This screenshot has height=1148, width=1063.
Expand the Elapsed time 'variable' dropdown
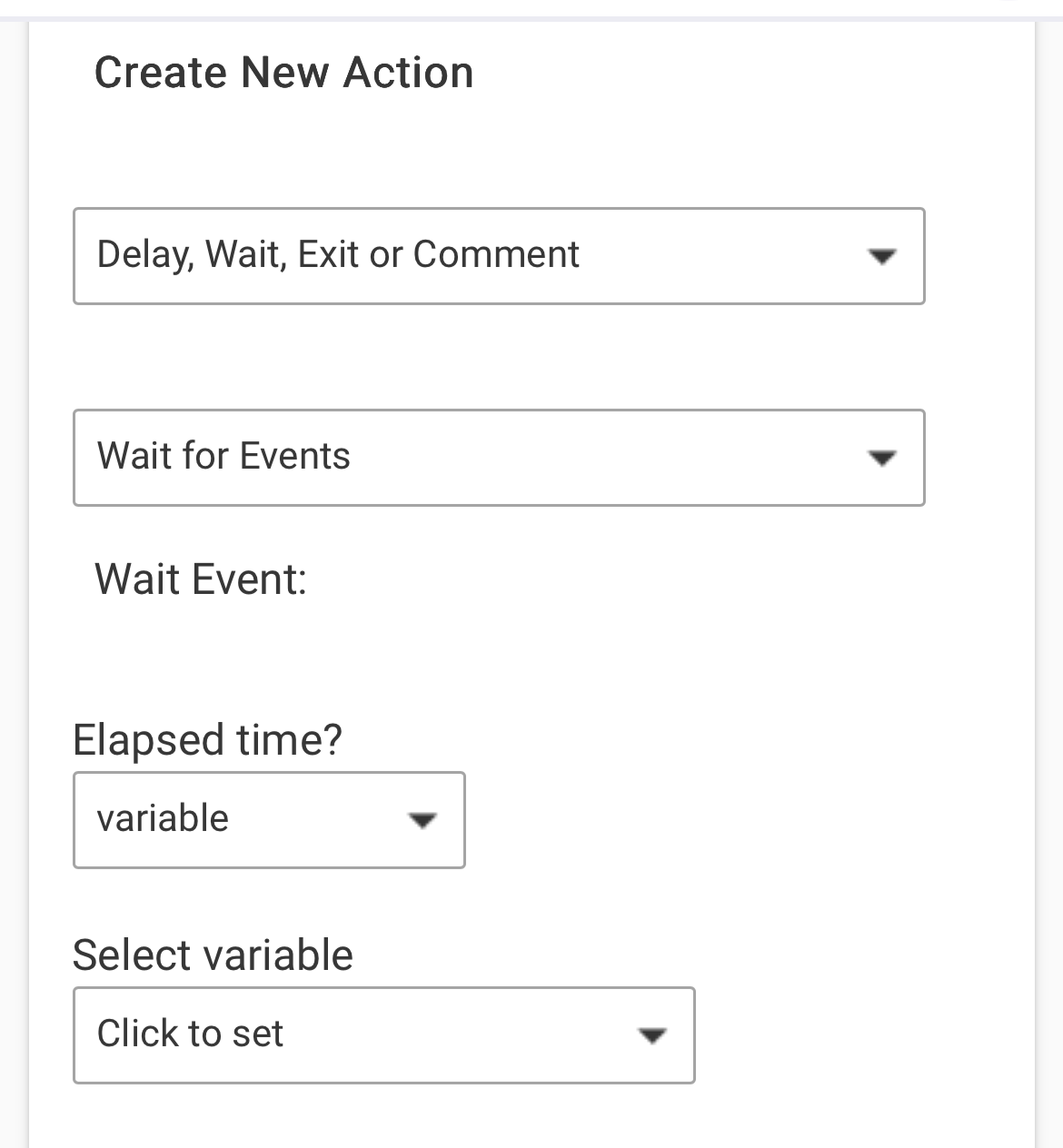(269, 820)
